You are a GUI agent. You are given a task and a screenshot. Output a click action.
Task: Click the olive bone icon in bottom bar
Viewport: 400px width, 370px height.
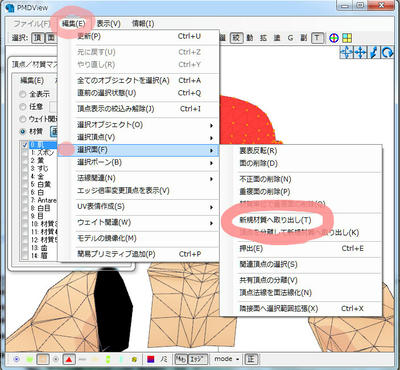click(x=134, y=360)
